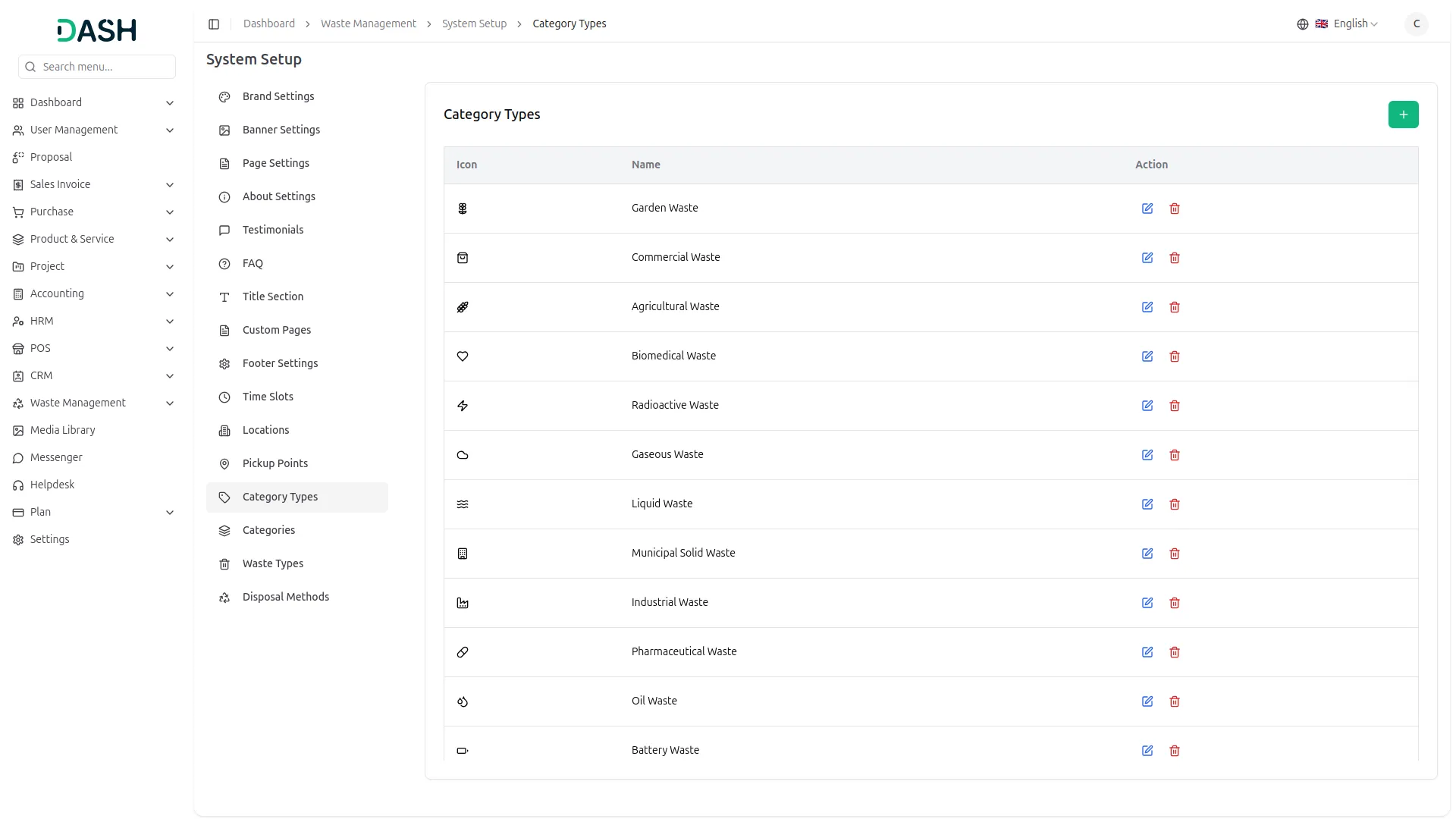The height and width of the screenshot is (819, 1456).
Task: Click the Waste Management breadcrumb link
Action: point(368,24)
